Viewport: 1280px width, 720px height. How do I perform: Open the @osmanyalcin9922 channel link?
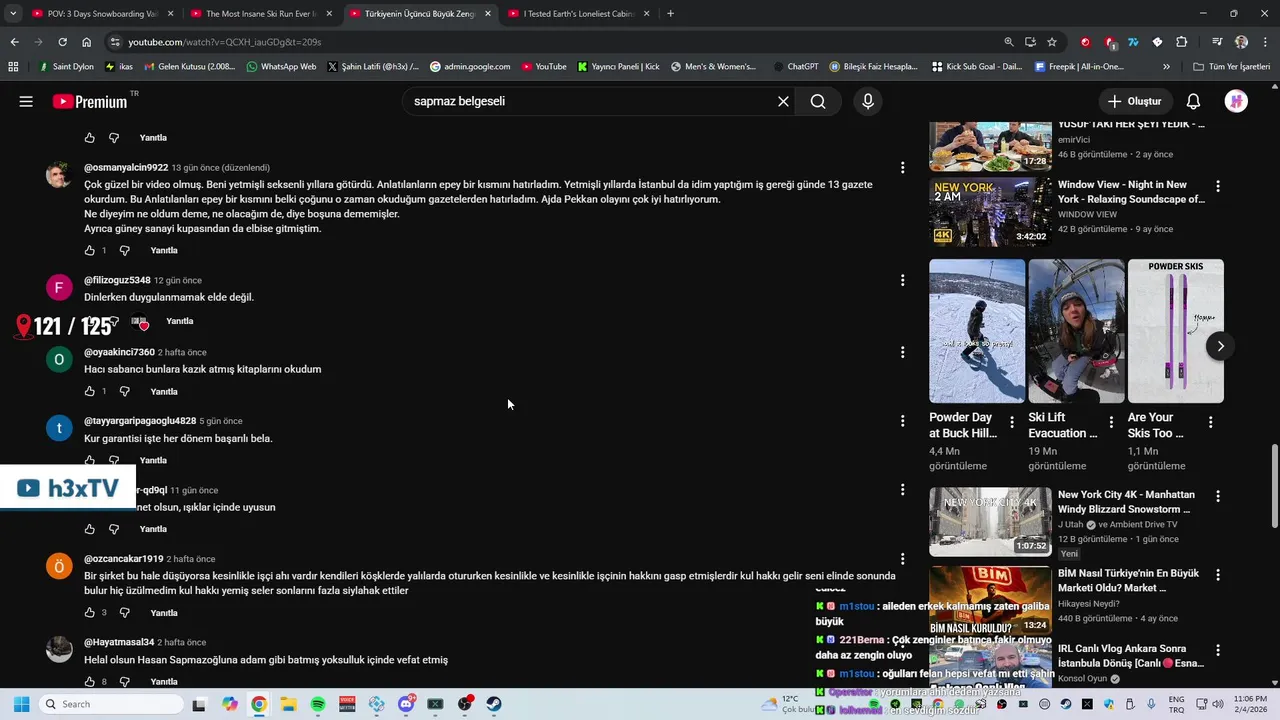[x=126, y=168]
